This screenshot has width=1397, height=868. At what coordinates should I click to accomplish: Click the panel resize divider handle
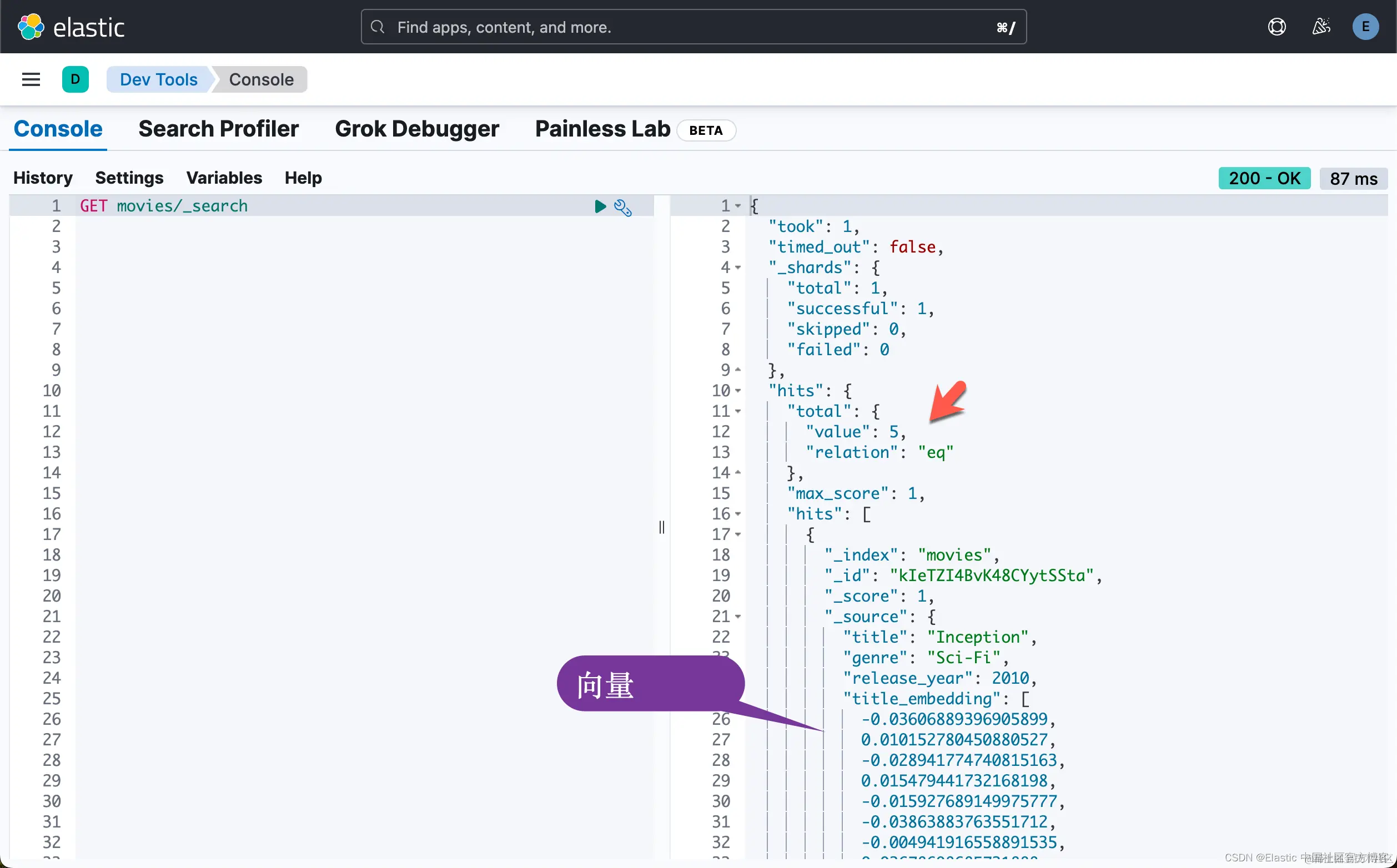coord(661,527)
